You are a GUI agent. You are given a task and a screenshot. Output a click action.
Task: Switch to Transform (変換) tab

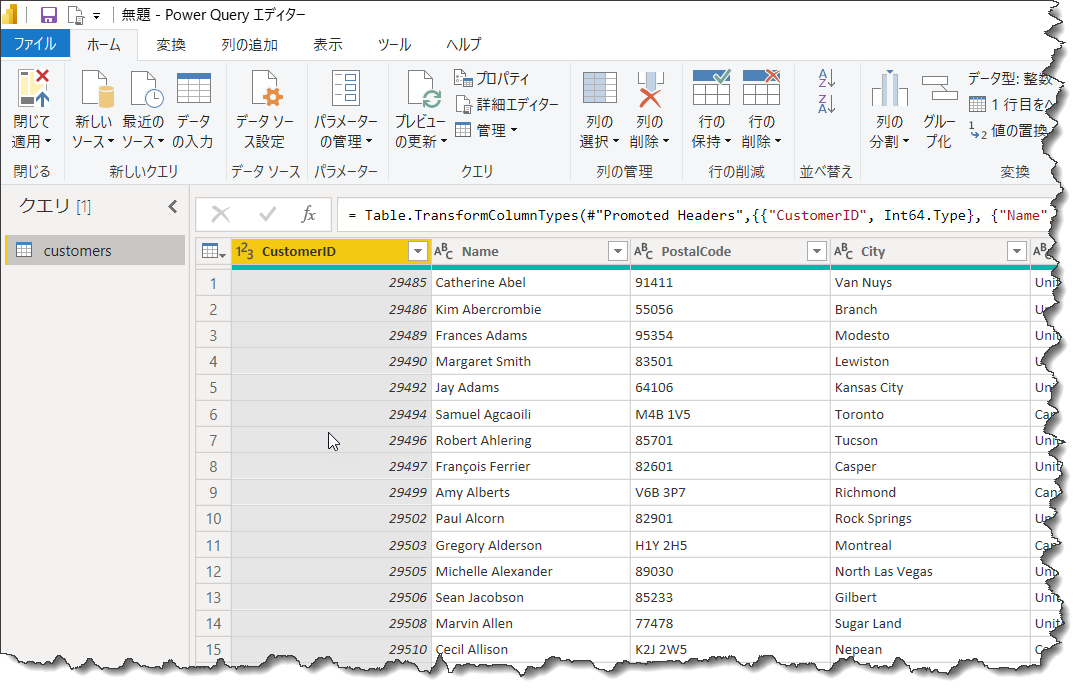pos(171,45)
